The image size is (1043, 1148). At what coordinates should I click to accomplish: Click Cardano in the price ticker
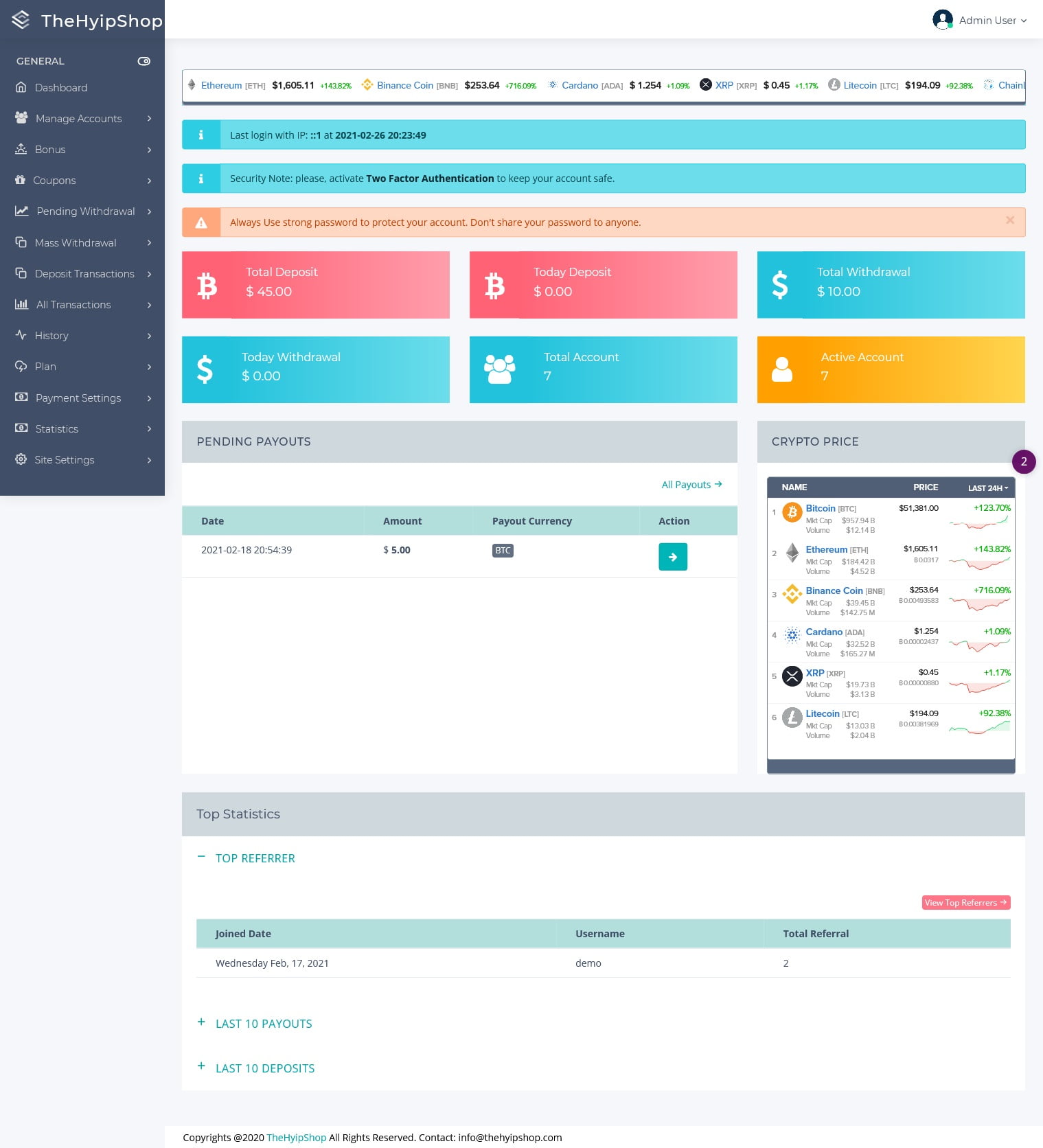point(580,85)
